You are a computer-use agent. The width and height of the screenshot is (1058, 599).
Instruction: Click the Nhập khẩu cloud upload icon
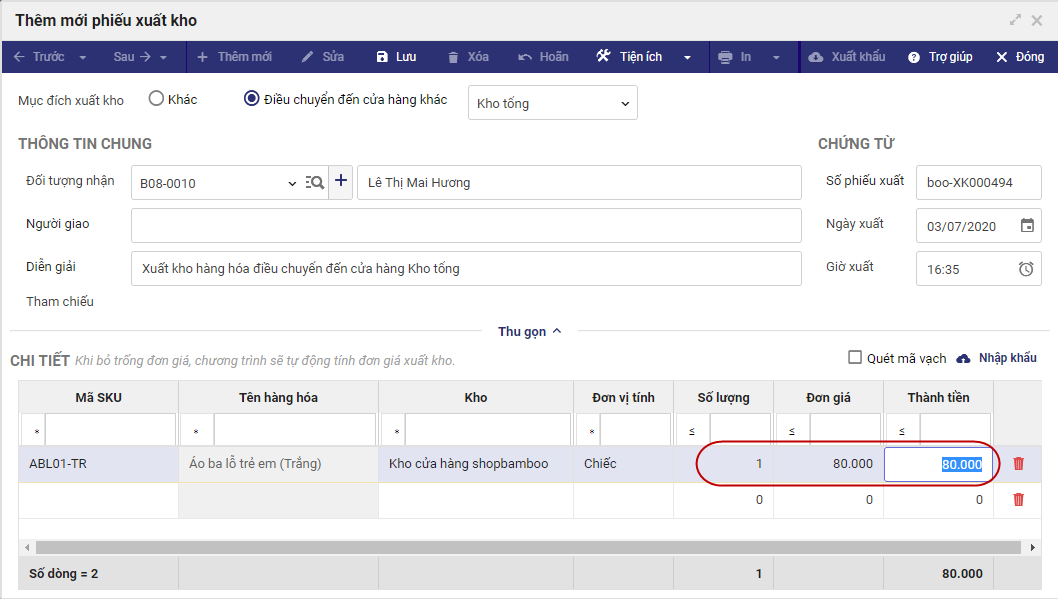click(964, 358)
